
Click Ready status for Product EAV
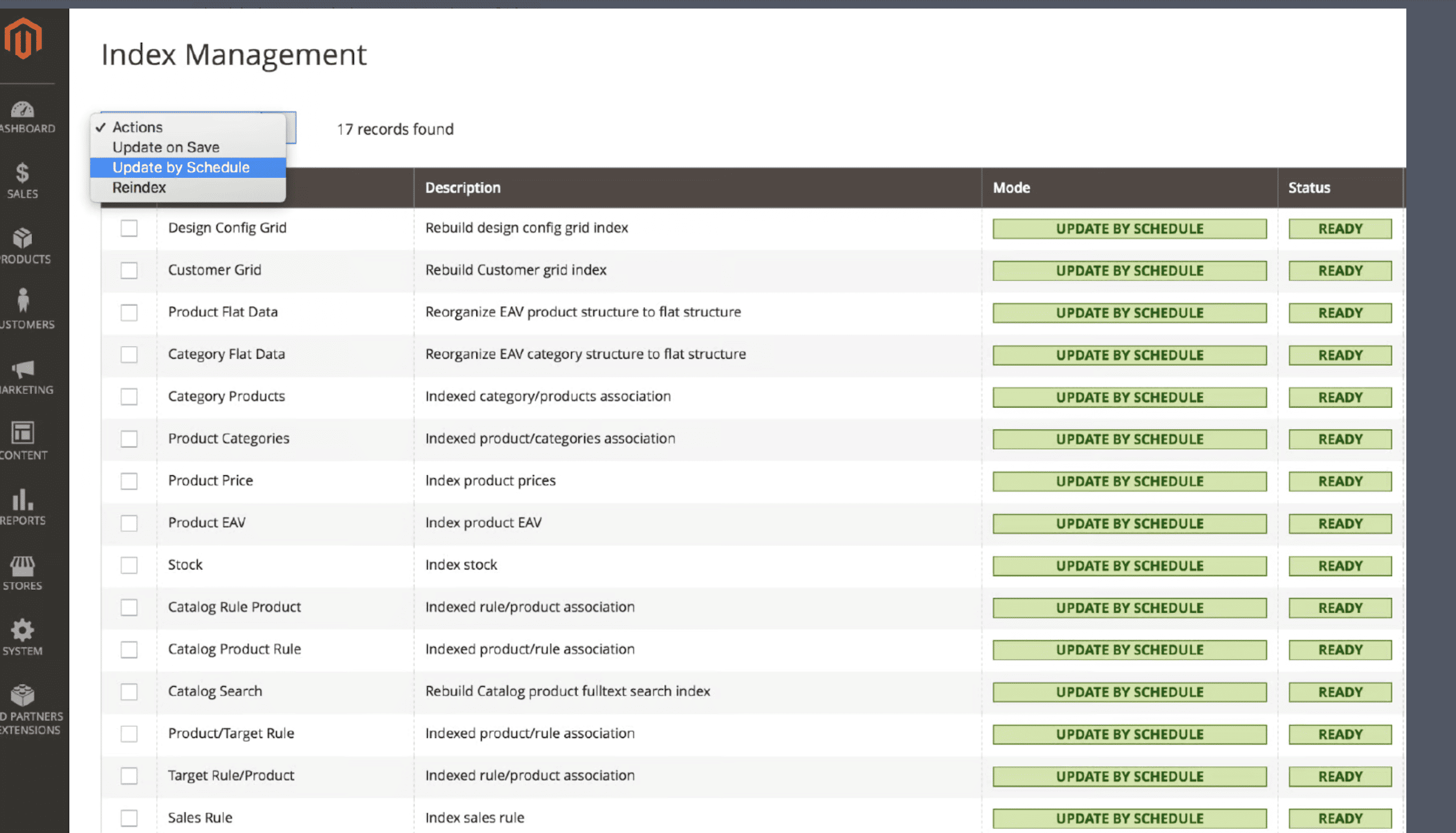tap(1340, 524)
